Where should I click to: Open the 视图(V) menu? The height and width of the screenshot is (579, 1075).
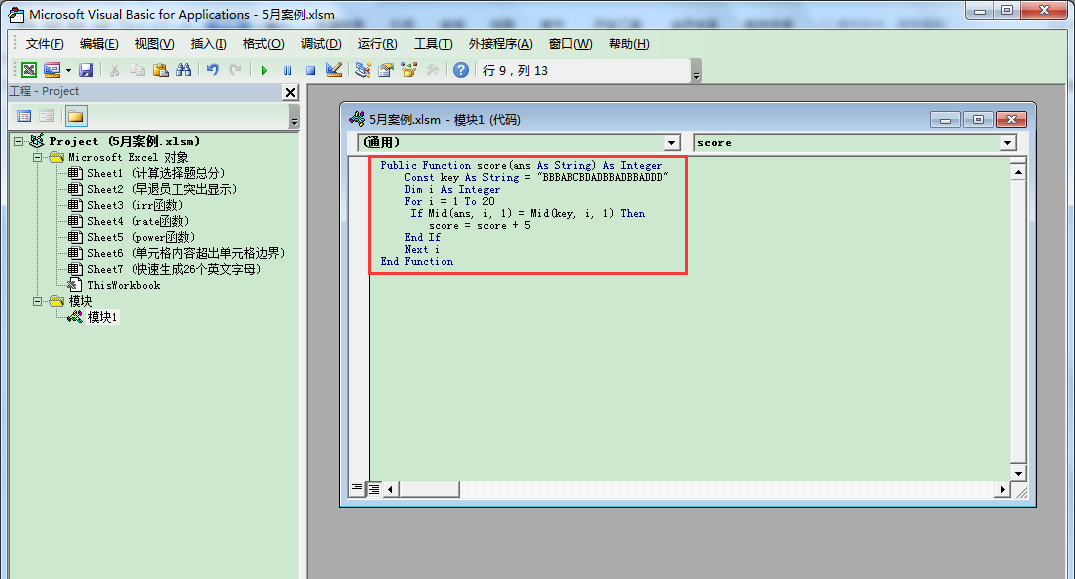click(x=154, y=44)
